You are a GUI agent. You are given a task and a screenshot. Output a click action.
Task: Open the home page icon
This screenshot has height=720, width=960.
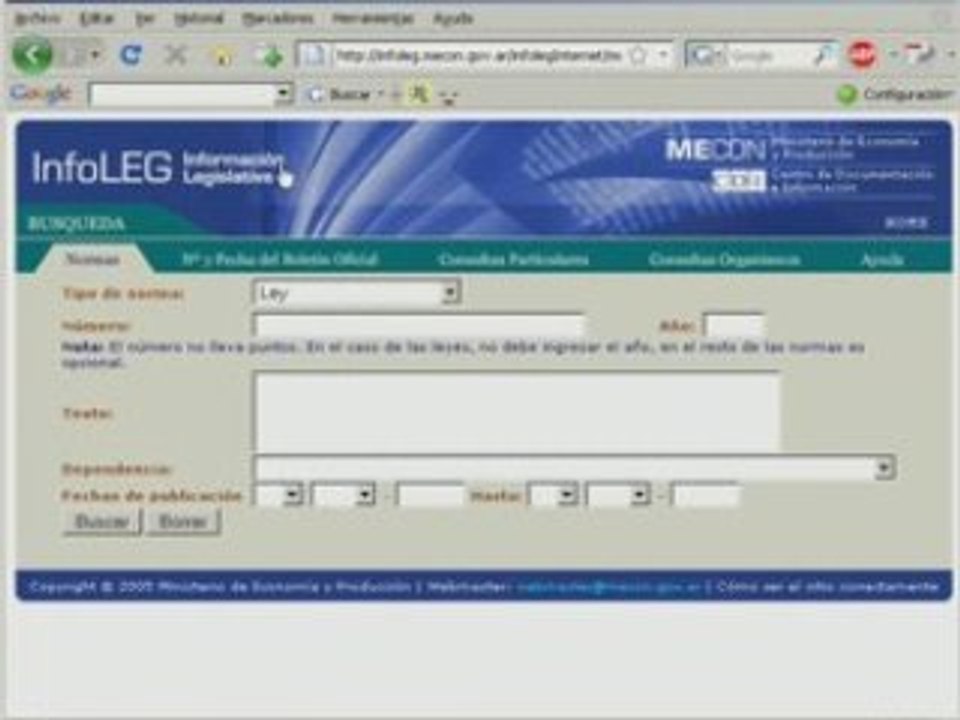click(x=222, y=56)
